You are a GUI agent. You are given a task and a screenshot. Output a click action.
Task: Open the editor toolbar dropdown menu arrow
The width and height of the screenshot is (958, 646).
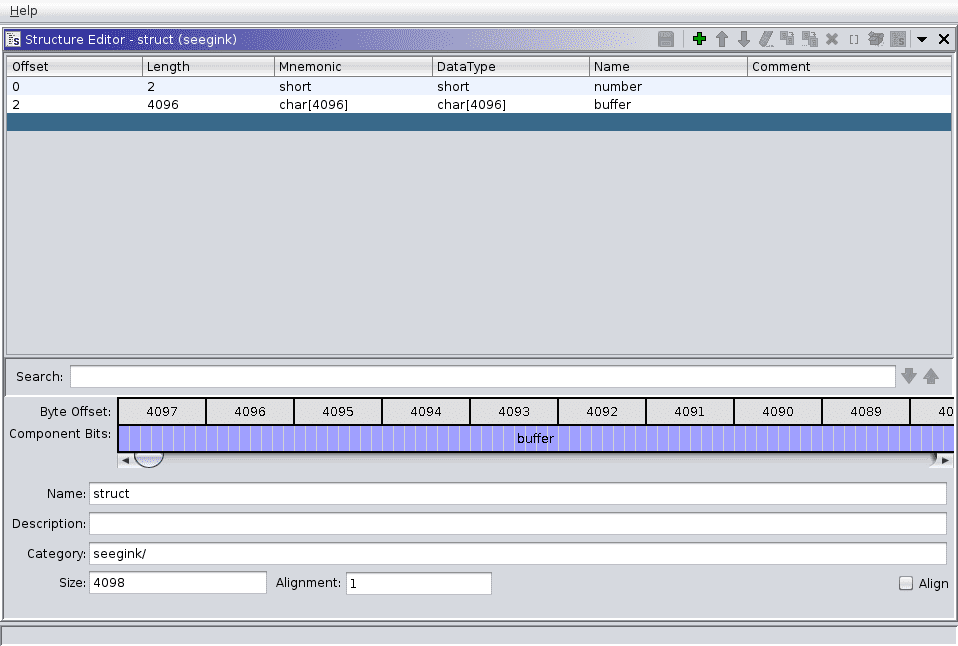pyautogui.click(x=922, y=39)
